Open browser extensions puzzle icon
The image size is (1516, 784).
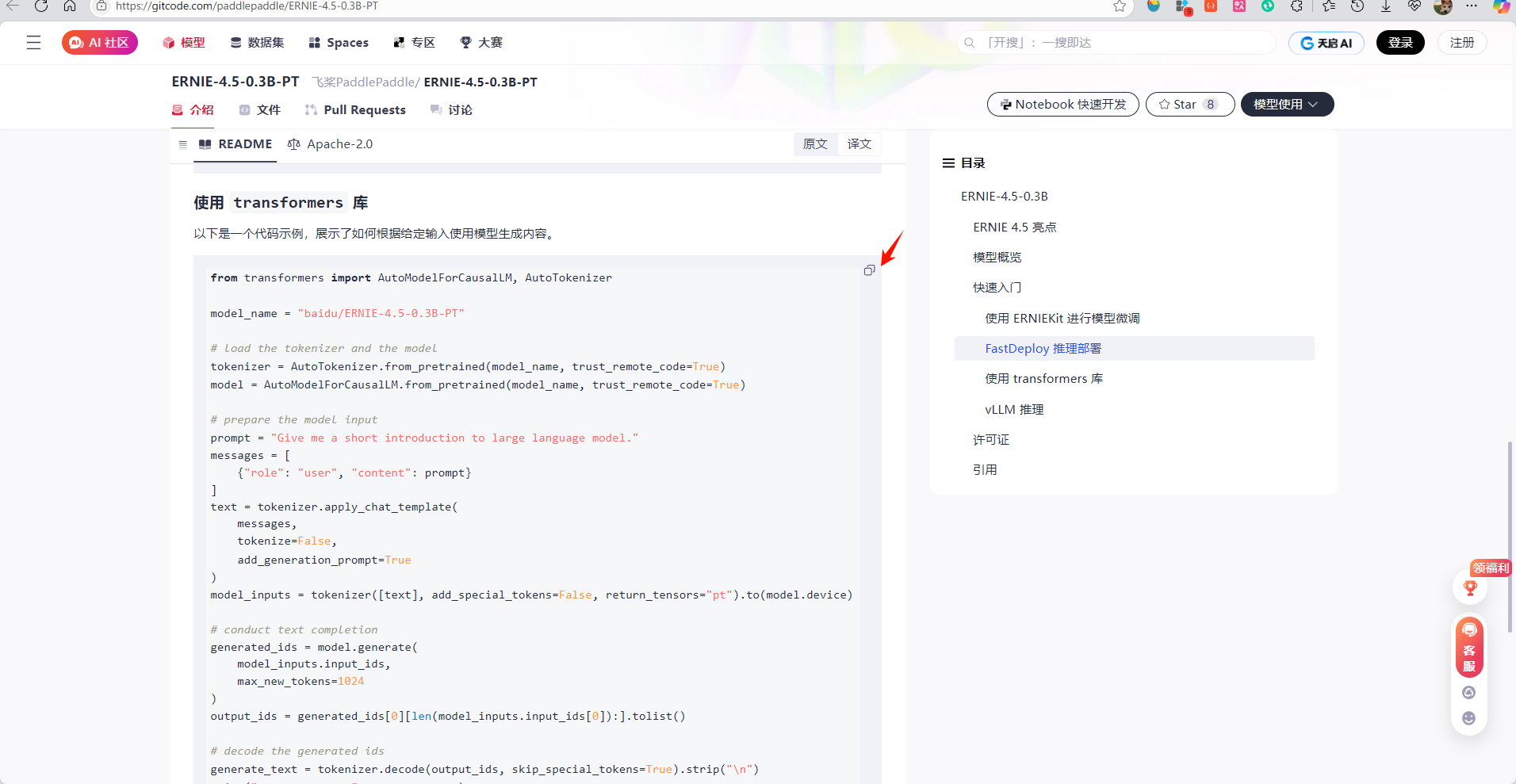pyautogui.click(x=1296, y=6)
